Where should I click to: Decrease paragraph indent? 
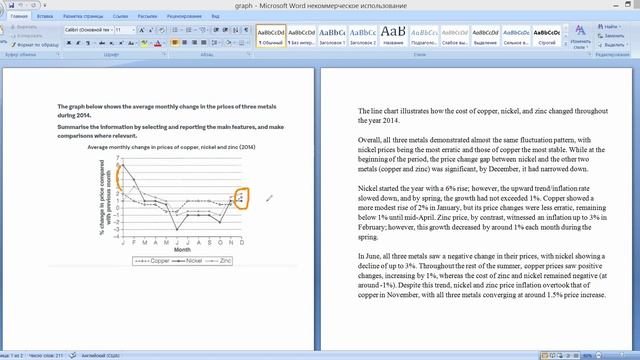216,30
